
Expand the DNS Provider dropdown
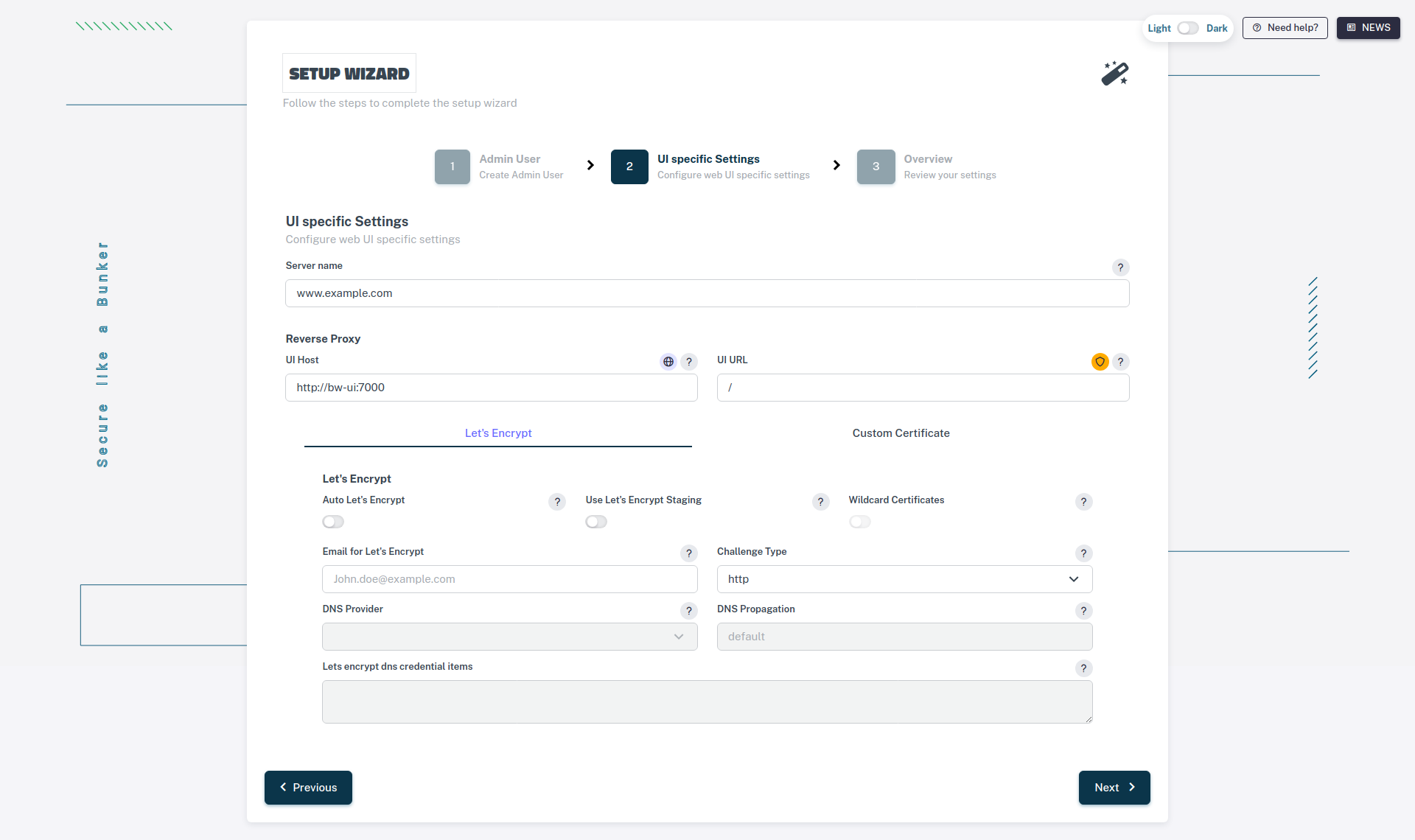509,637
